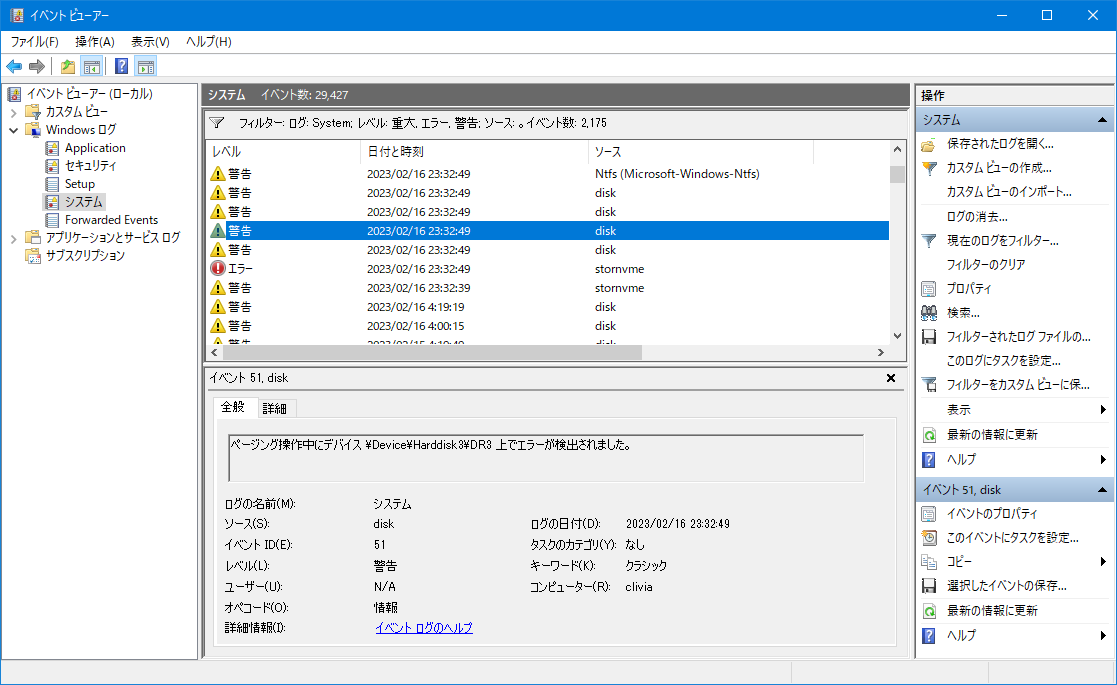Select the stornvme warning at 23:32:39
Viewport: 1117px width, 685px height.
click(x=548, y=288)
